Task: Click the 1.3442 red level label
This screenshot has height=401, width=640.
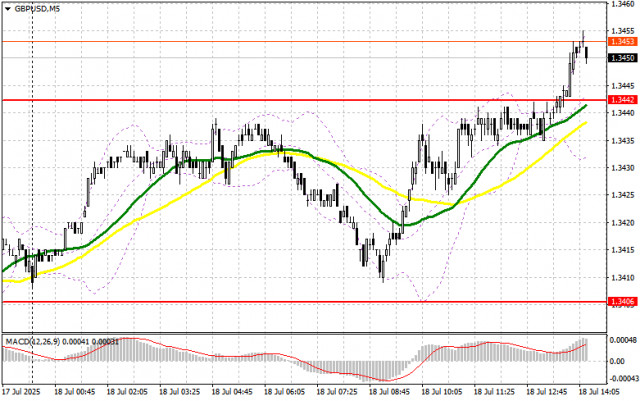Action: tap(622, 100)
